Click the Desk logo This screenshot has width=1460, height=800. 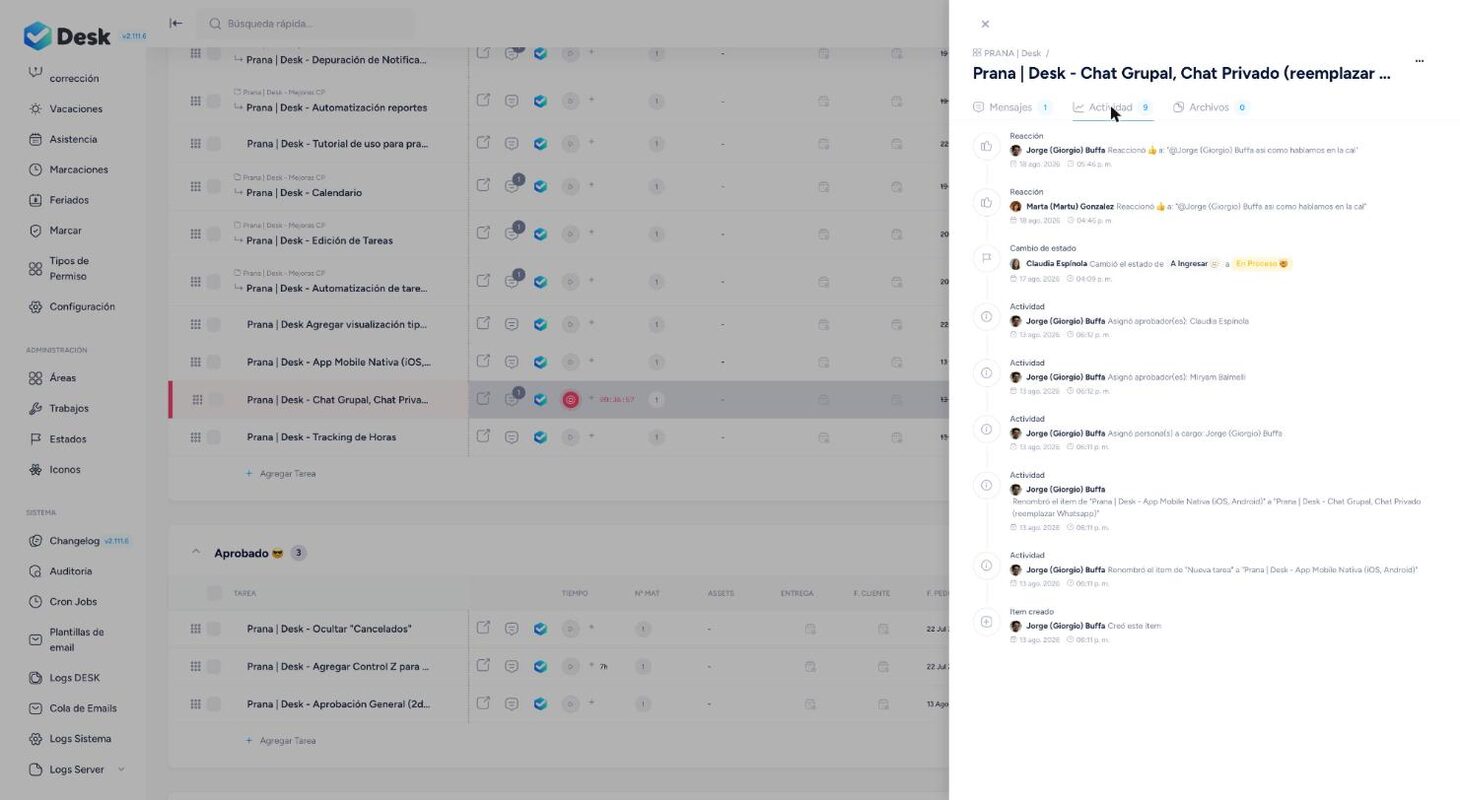point(68,36)
